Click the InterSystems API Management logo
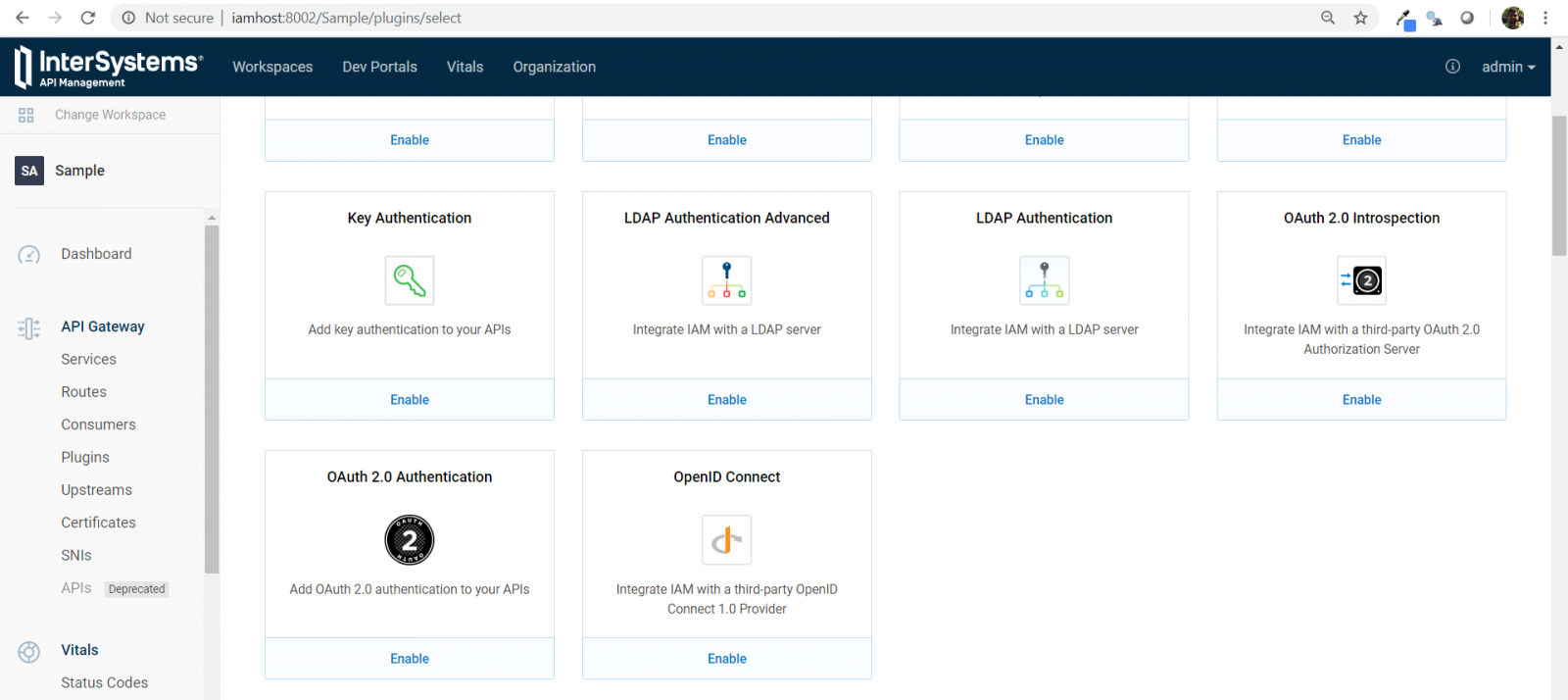 tap(109, 67)
